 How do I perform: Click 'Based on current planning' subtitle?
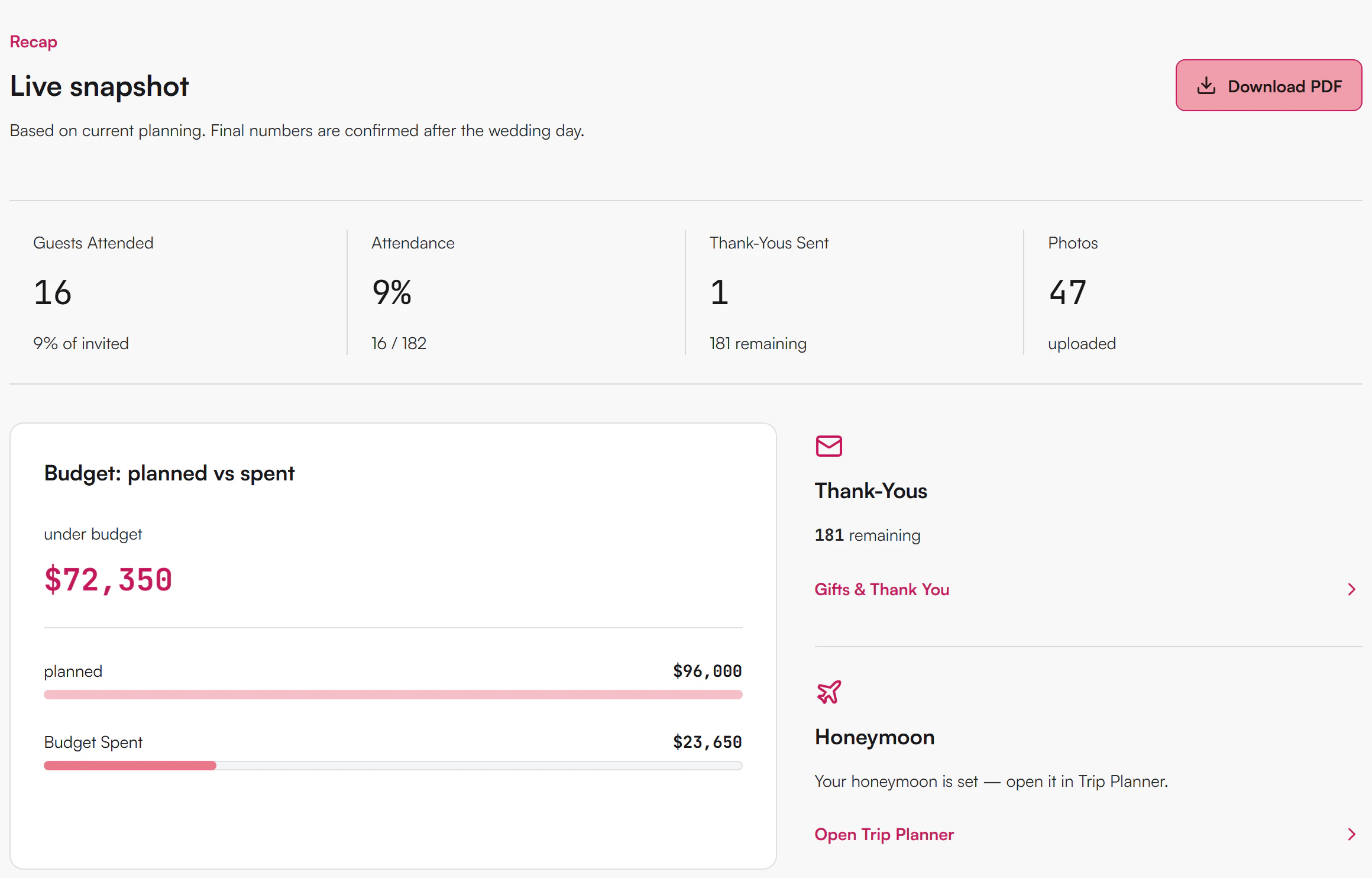pos(297,130)
